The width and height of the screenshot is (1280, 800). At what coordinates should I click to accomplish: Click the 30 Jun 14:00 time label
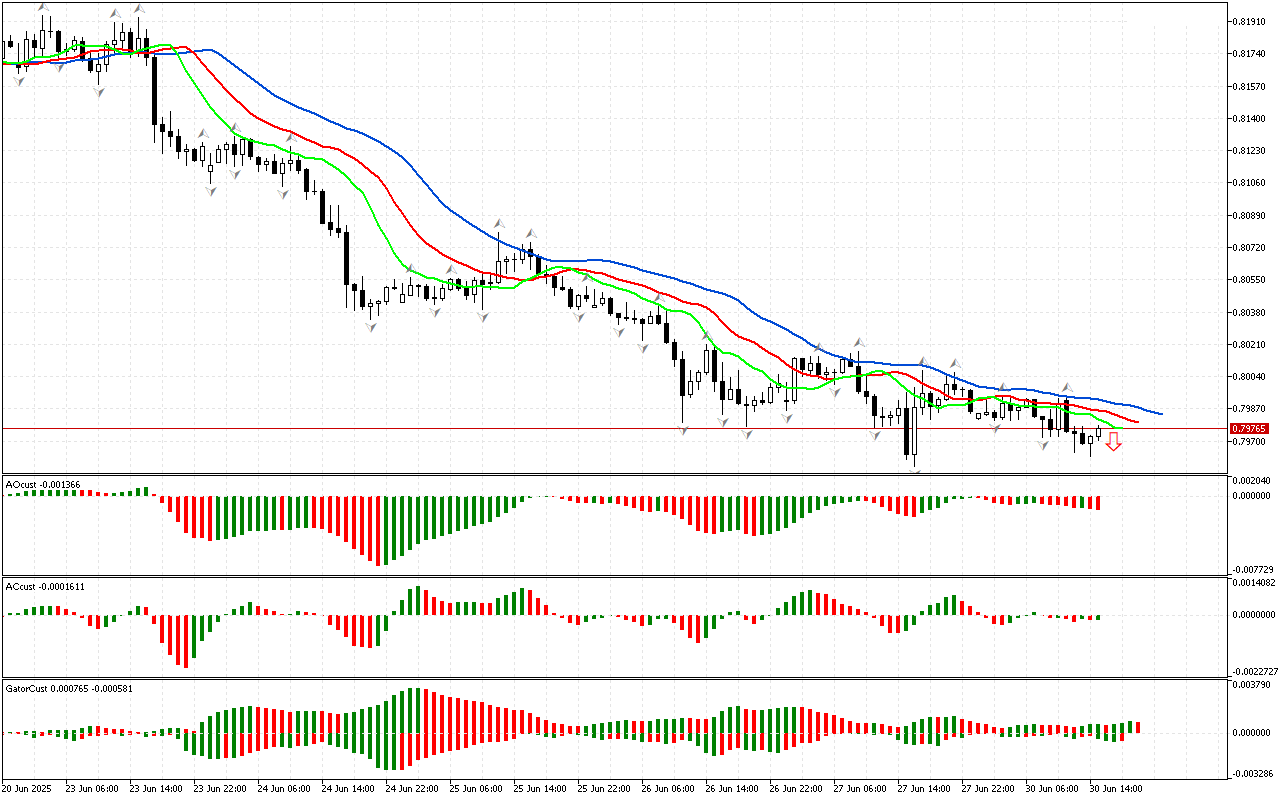coord(1116,789)
